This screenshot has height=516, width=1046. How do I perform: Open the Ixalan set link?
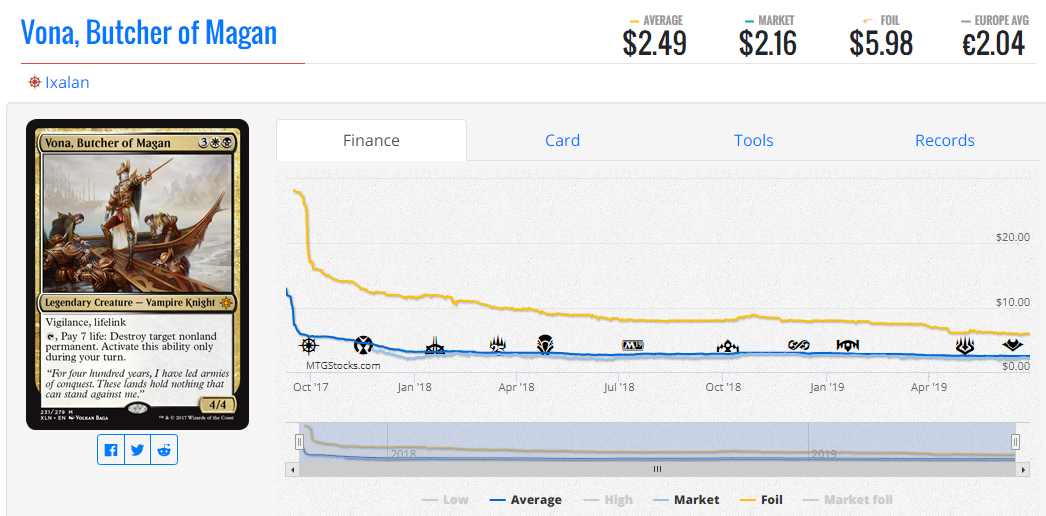coord(67,83)
